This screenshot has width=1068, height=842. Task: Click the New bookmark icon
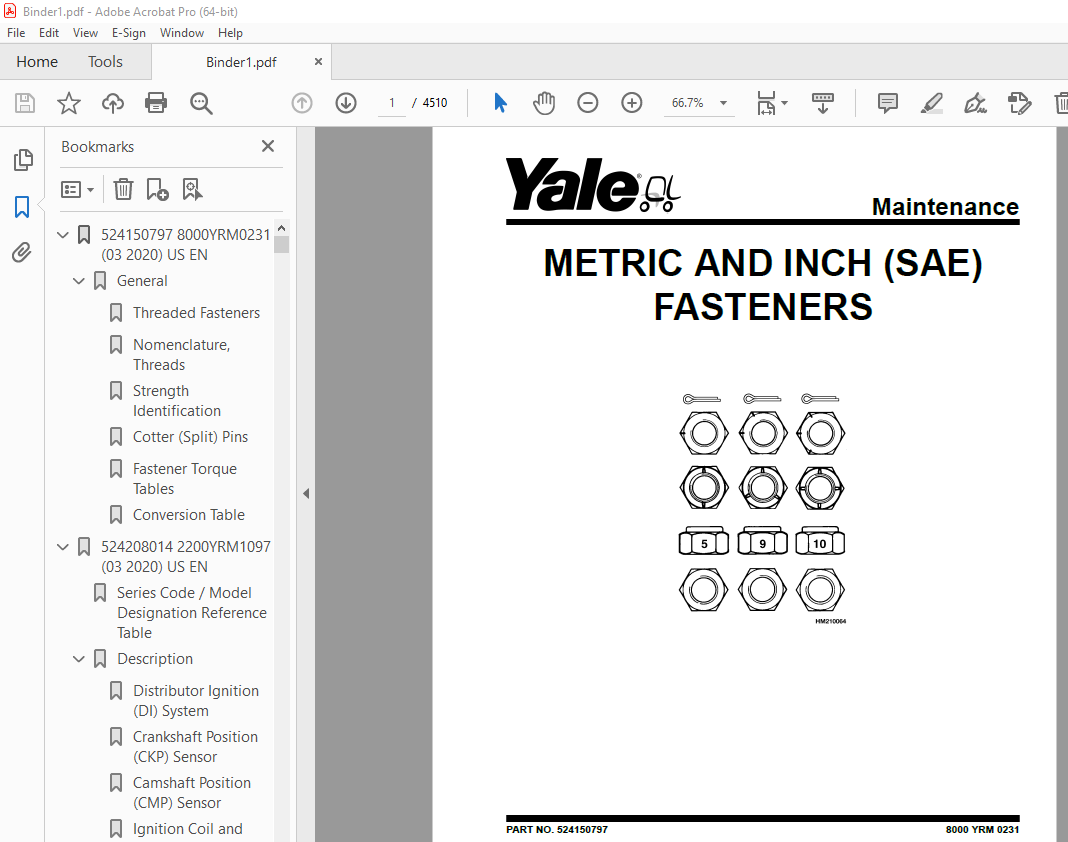(157, 189)
